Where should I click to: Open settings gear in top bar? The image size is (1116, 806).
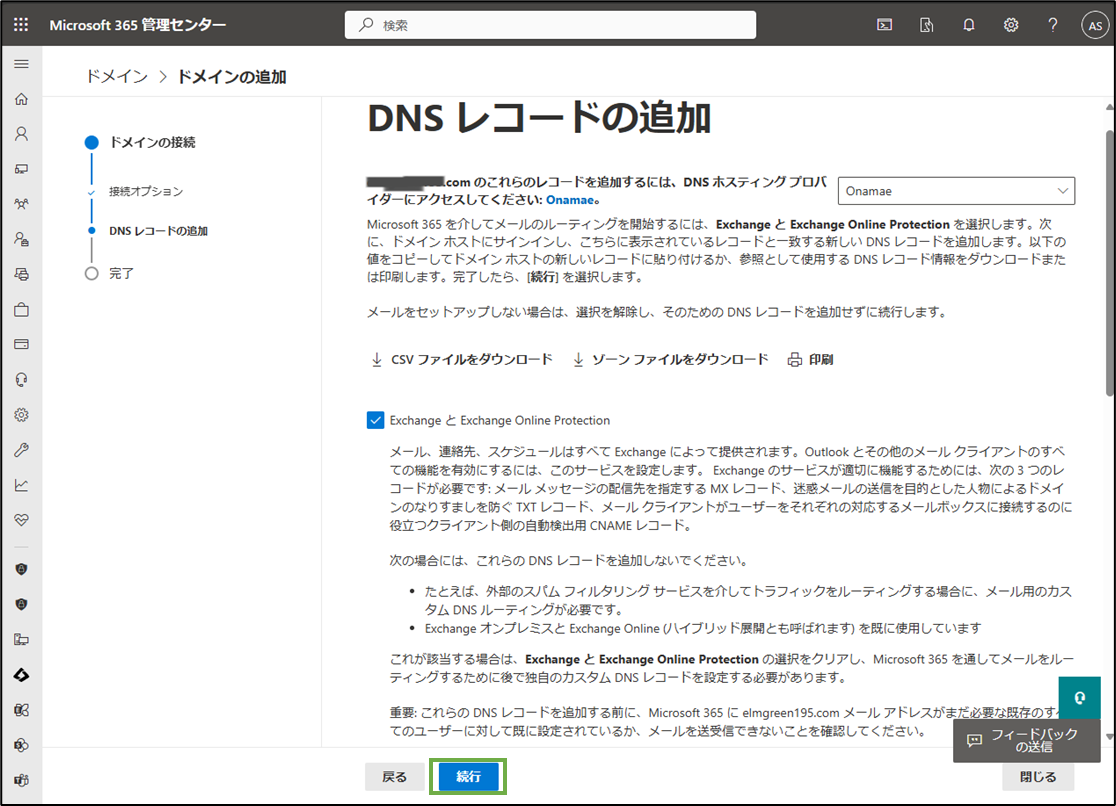click(x=1011, y=25)
